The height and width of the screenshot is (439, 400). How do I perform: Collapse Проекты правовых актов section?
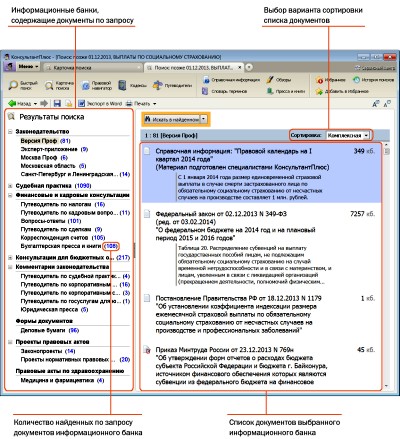(10, 342)
